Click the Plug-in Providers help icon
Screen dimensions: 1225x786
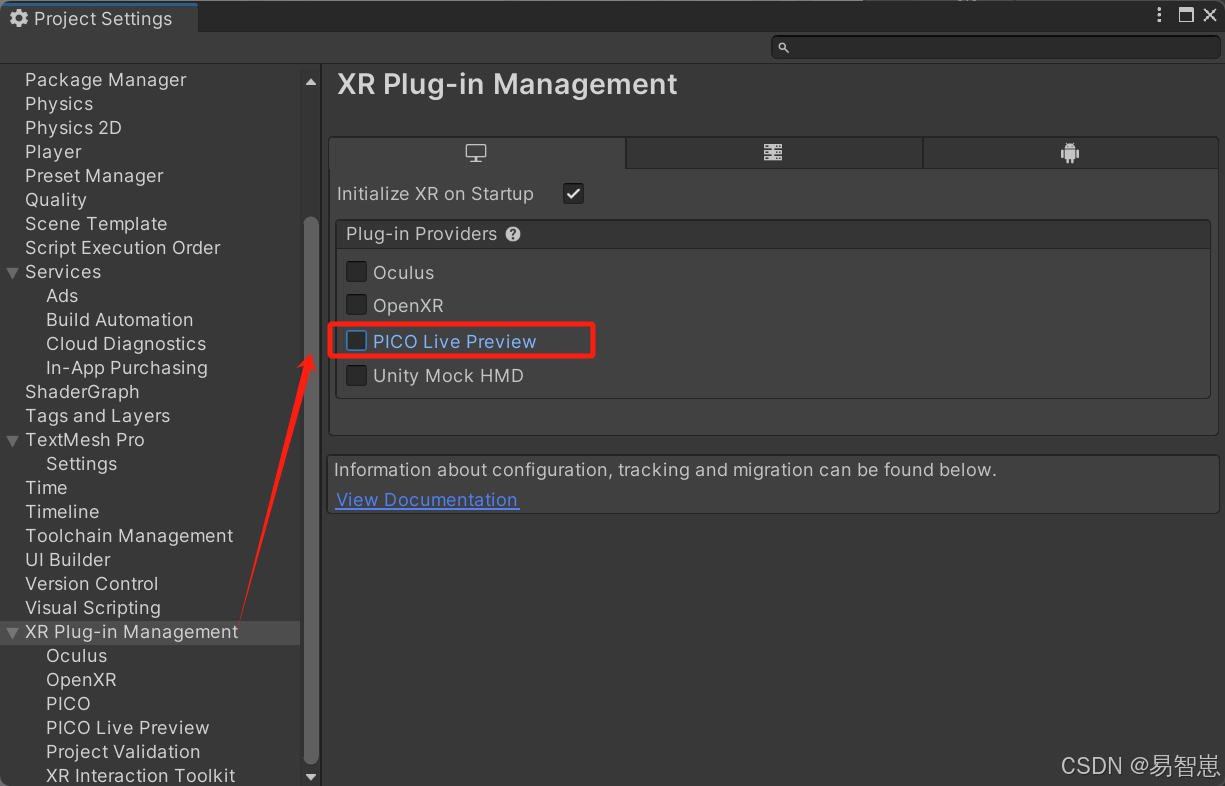513,234
